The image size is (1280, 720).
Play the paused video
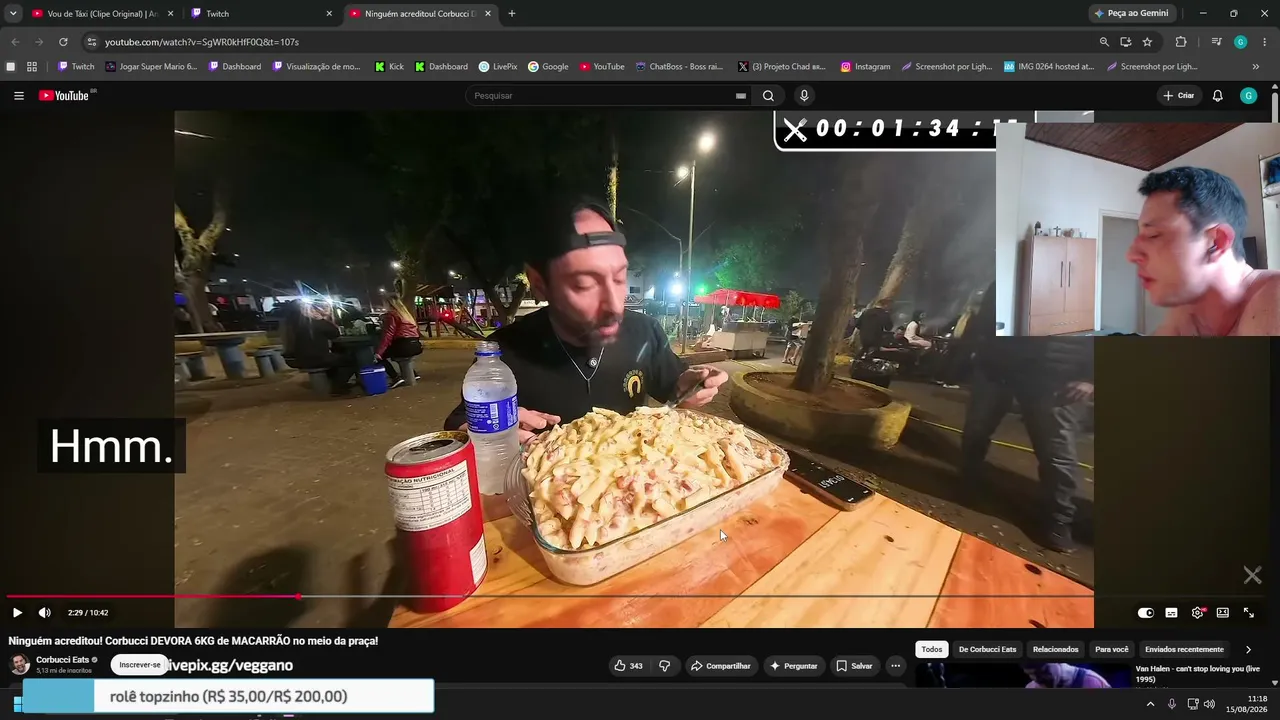coord(17,613)
